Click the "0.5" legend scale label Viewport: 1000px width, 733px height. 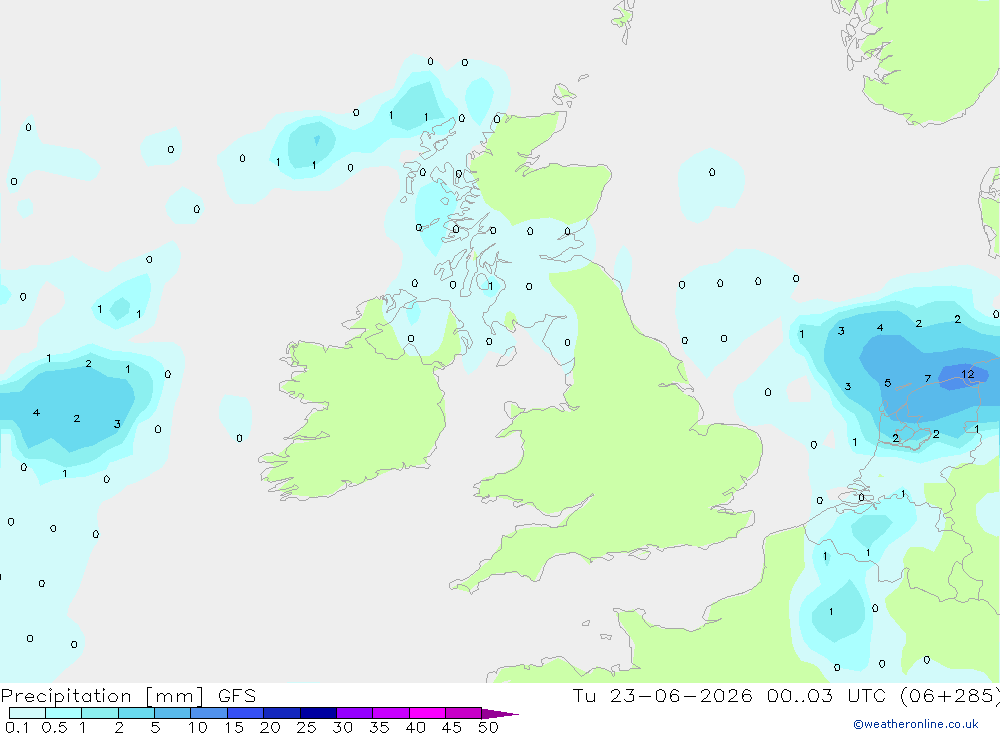[x=54, y=727]
